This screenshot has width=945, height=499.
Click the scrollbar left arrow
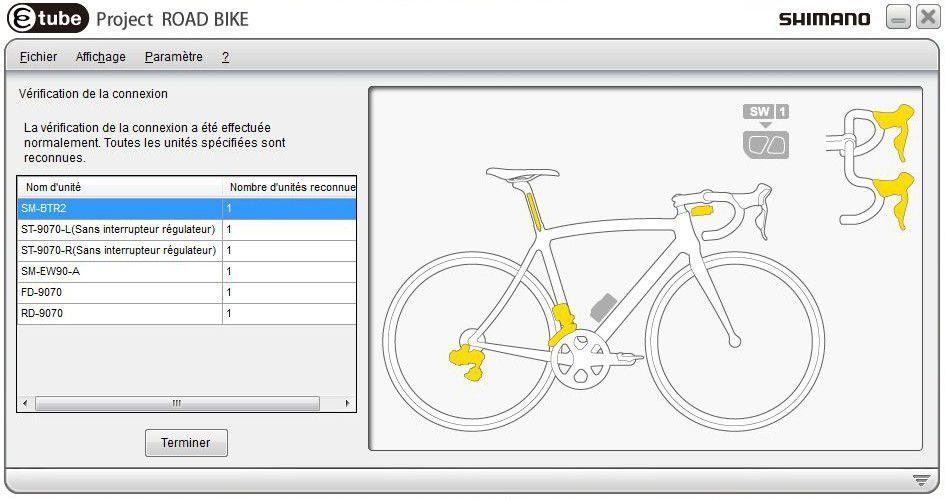coord(25,403)
